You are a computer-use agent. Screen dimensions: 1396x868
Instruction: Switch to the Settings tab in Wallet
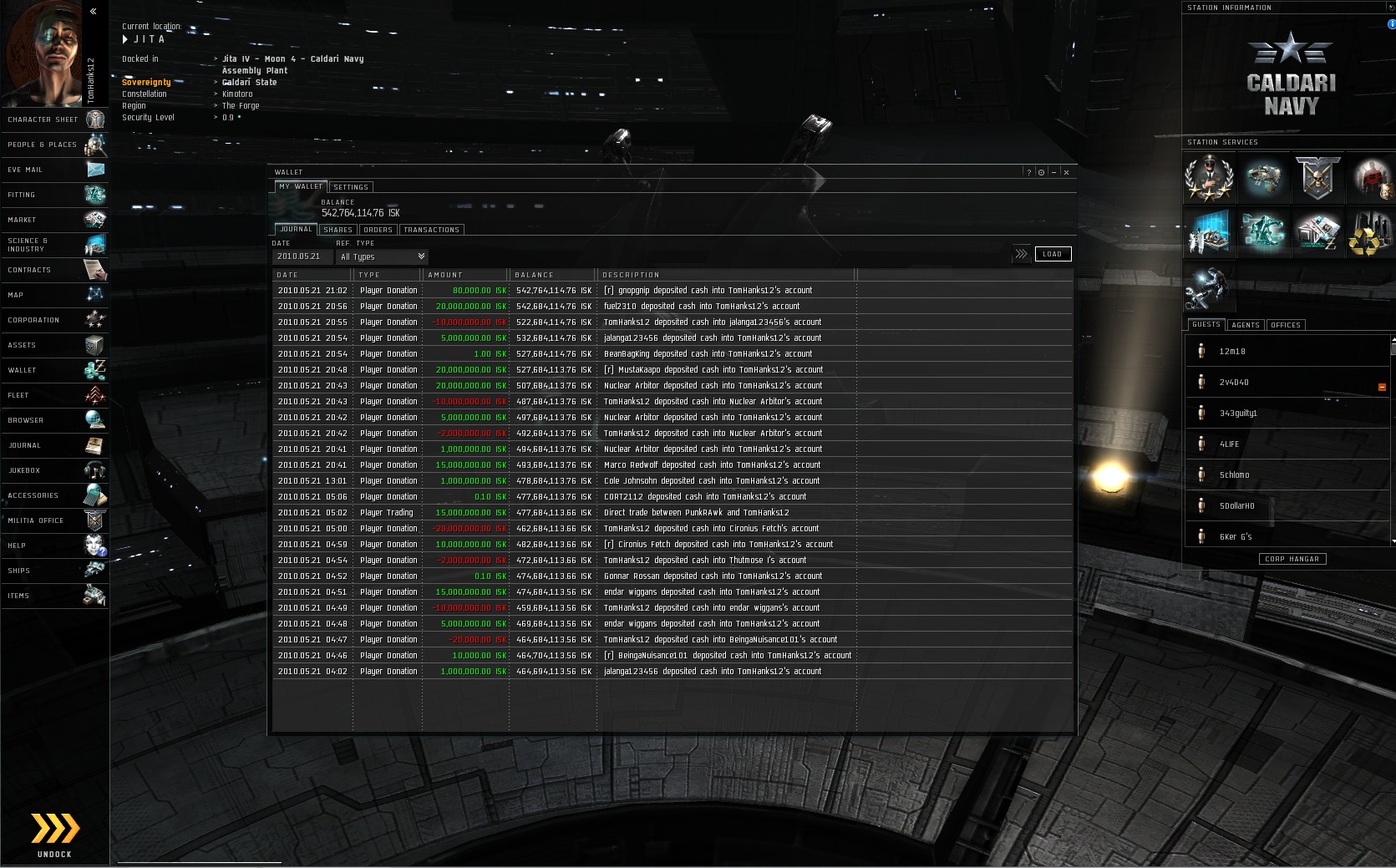pyautogui.click(x=351, y=187)
